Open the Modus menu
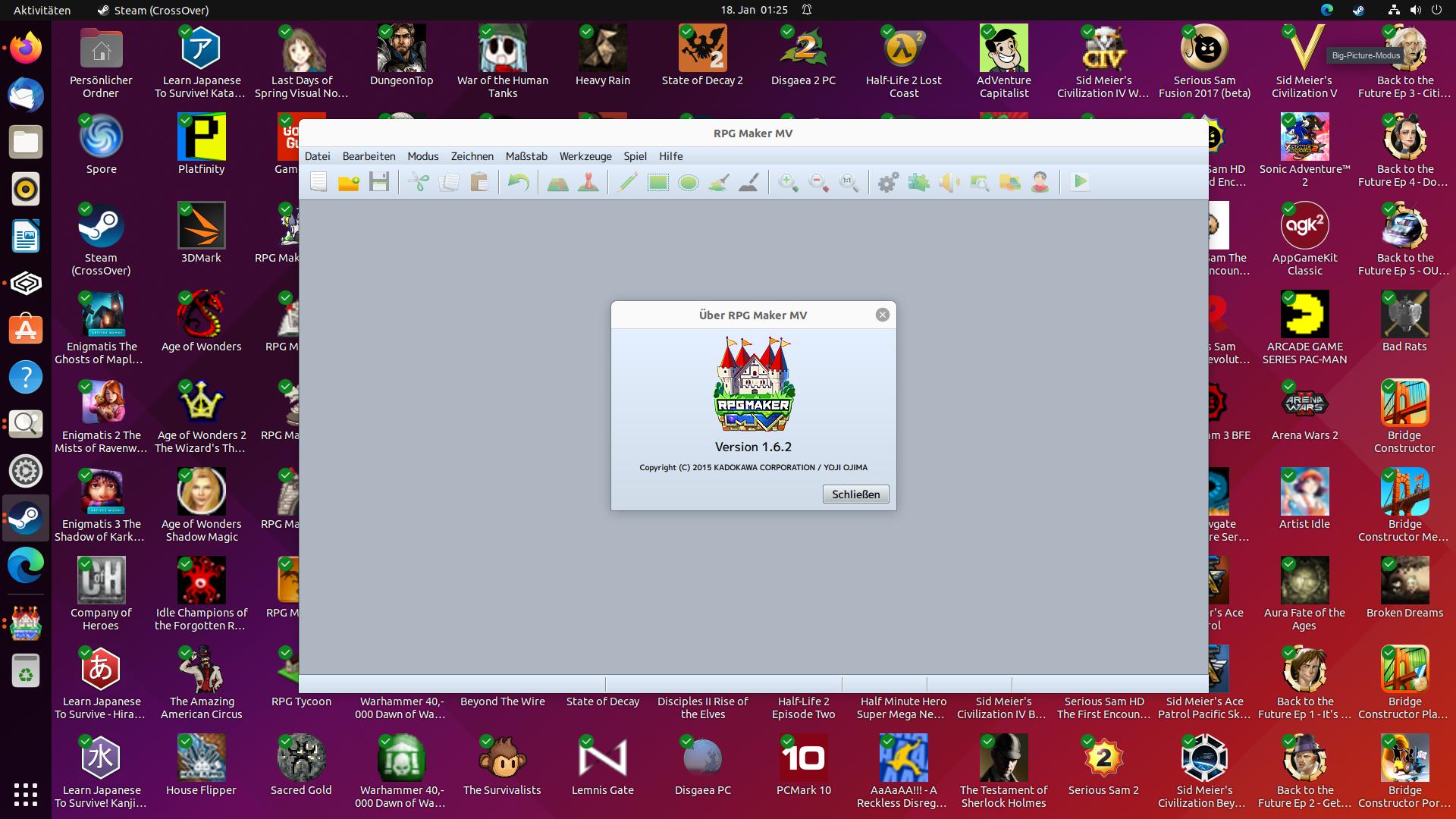 (x=422, y=157)
